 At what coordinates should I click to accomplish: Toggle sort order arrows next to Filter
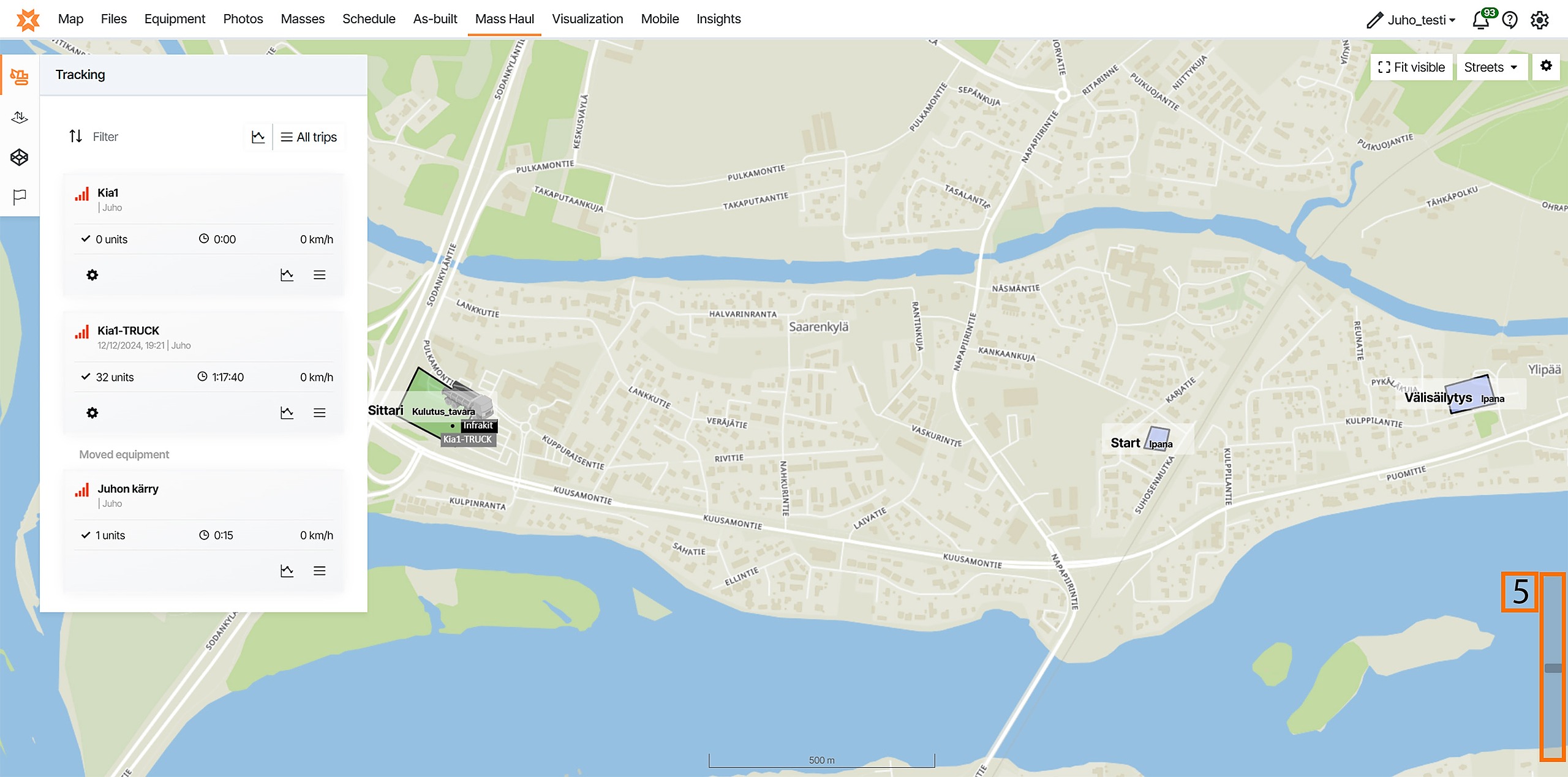pyautogui.click(x=75, y=136)
